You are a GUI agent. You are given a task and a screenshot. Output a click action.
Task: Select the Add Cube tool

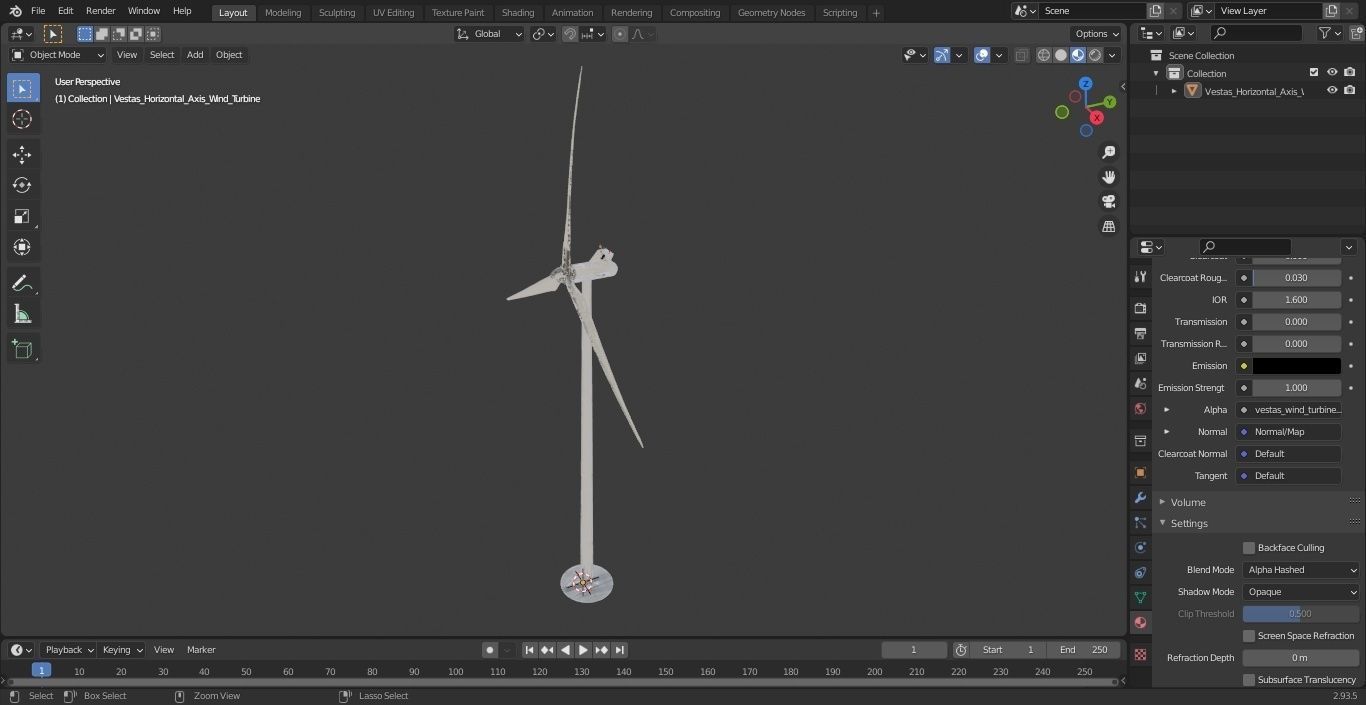(x=22, y=349)
